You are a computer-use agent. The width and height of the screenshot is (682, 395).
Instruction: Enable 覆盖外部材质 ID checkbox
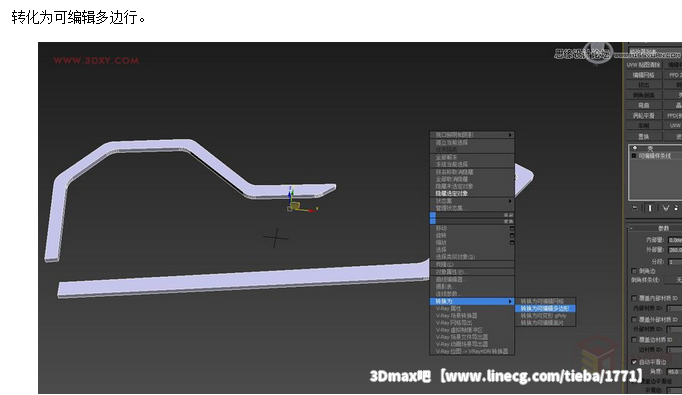634,319
